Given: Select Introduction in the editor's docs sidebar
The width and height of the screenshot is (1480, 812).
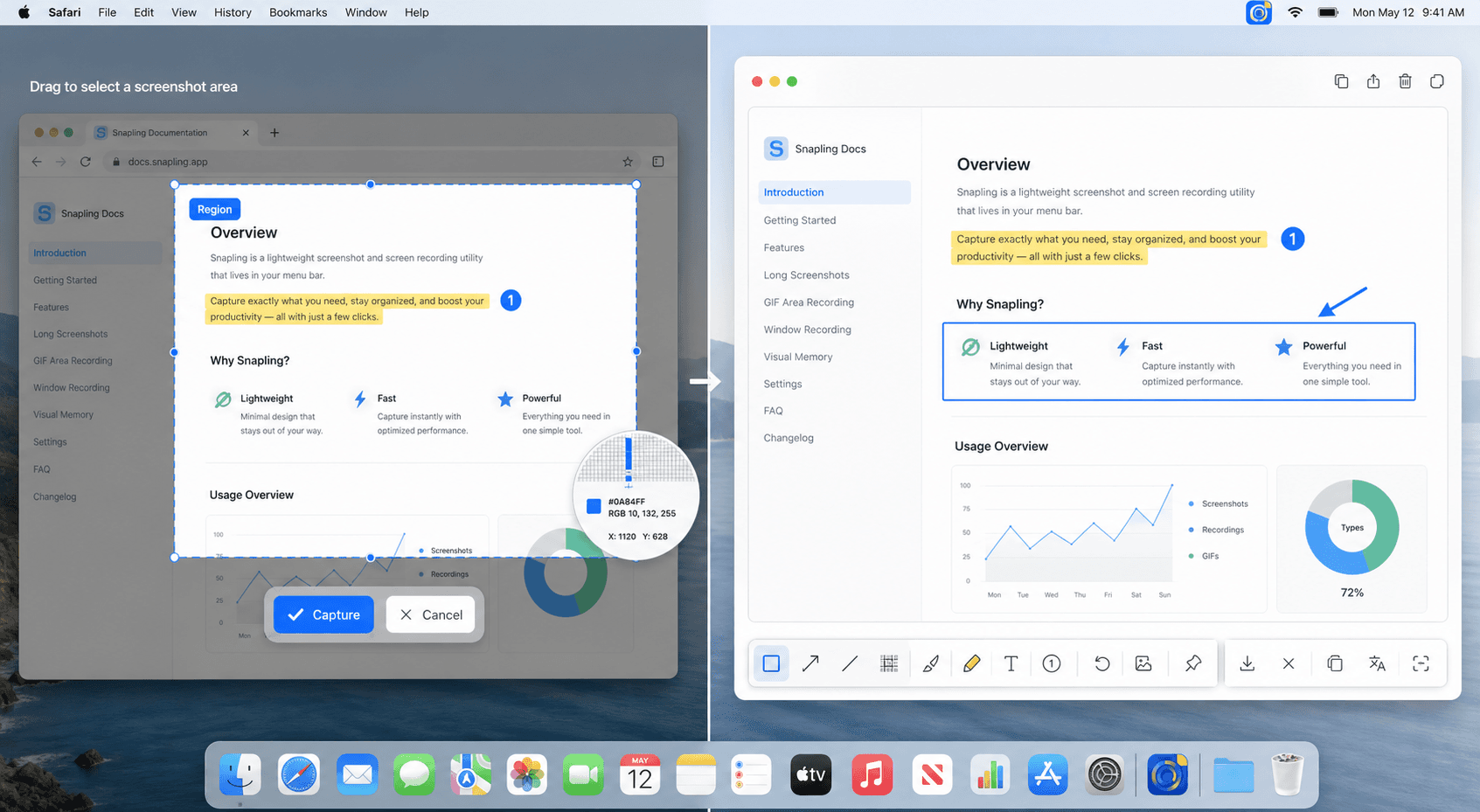Looking at the screenshot, I should coord(834,192).
